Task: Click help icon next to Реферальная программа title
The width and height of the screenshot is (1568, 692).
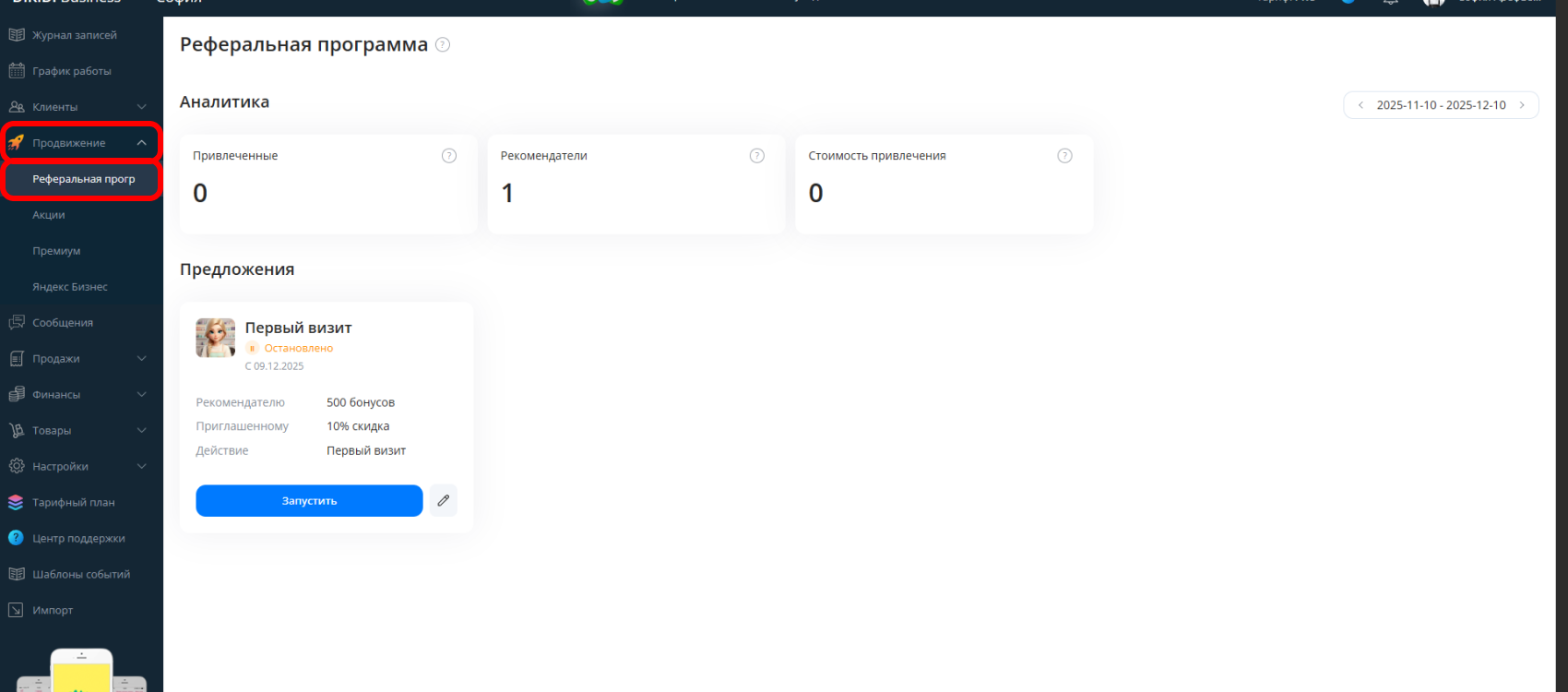Action: (443, 44)
